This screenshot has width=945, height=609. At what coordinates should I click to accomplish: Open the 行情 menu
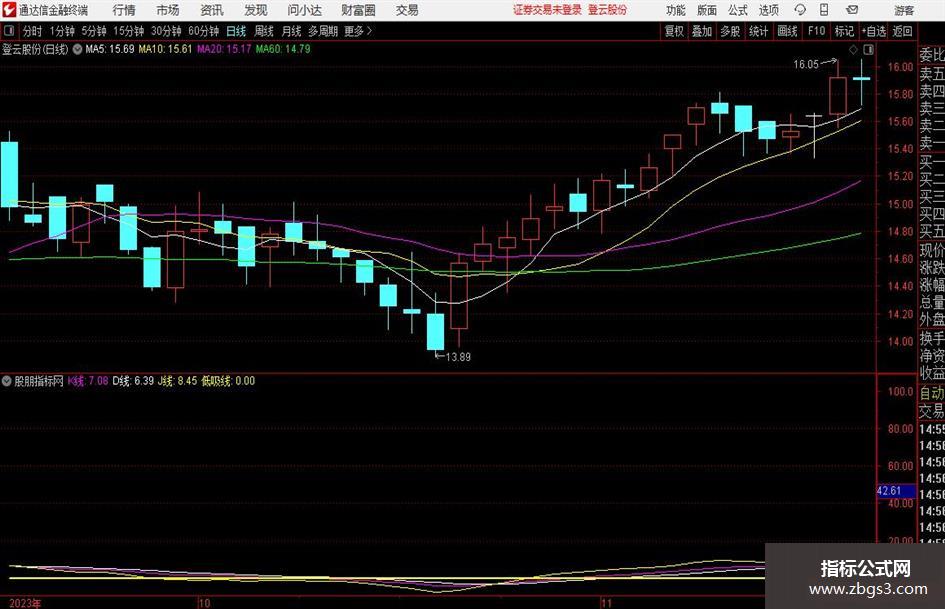[124, 10]
